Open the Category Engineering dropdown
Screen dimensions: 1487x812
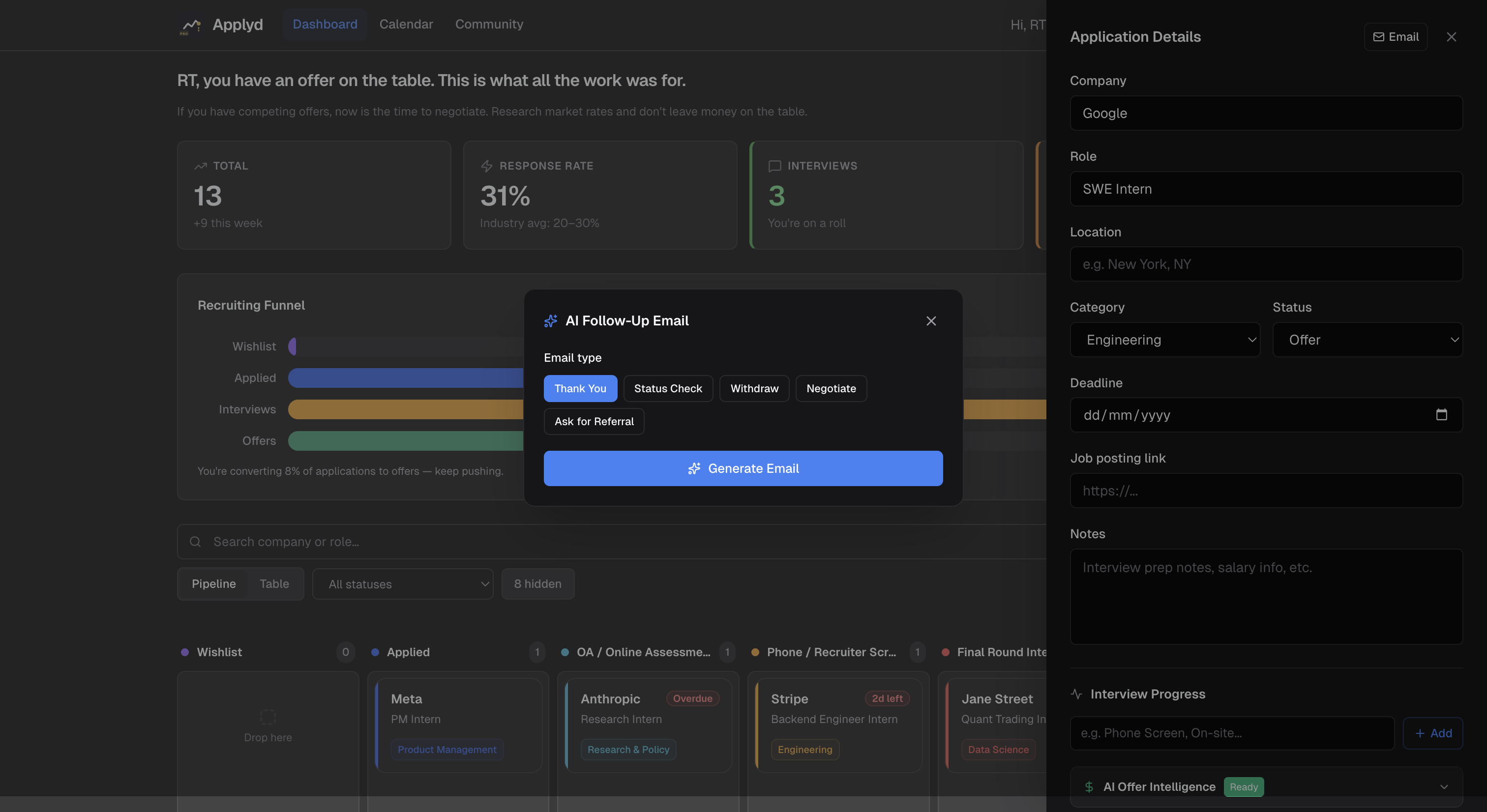pos(1164,340)
